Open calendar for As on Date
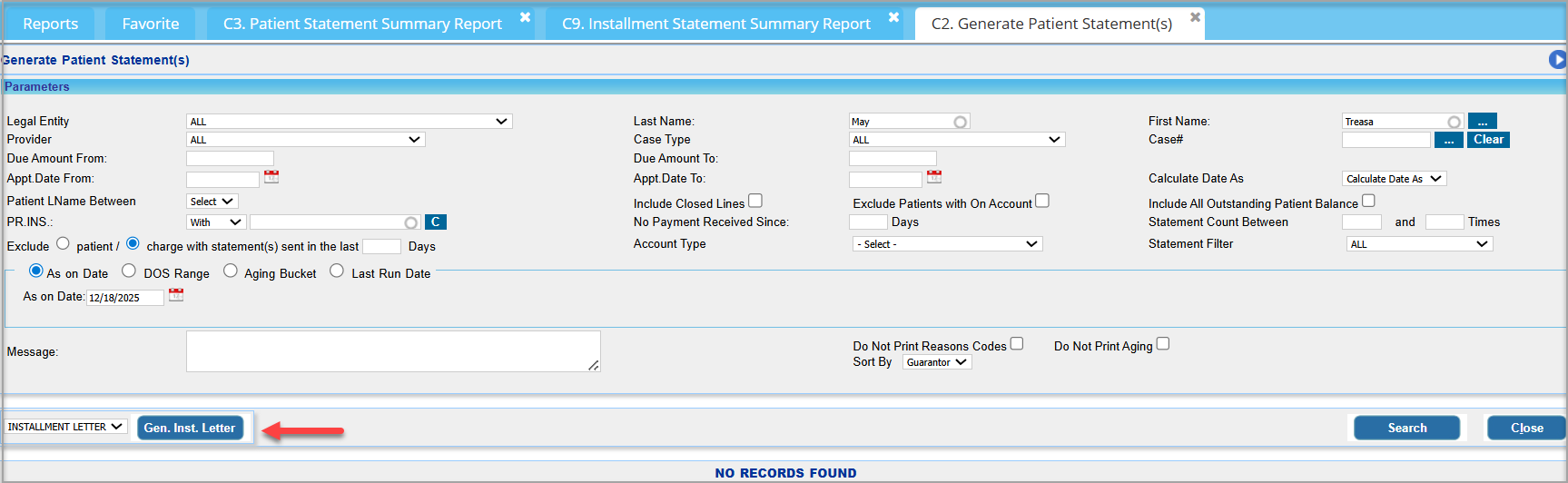 (176, 295)
